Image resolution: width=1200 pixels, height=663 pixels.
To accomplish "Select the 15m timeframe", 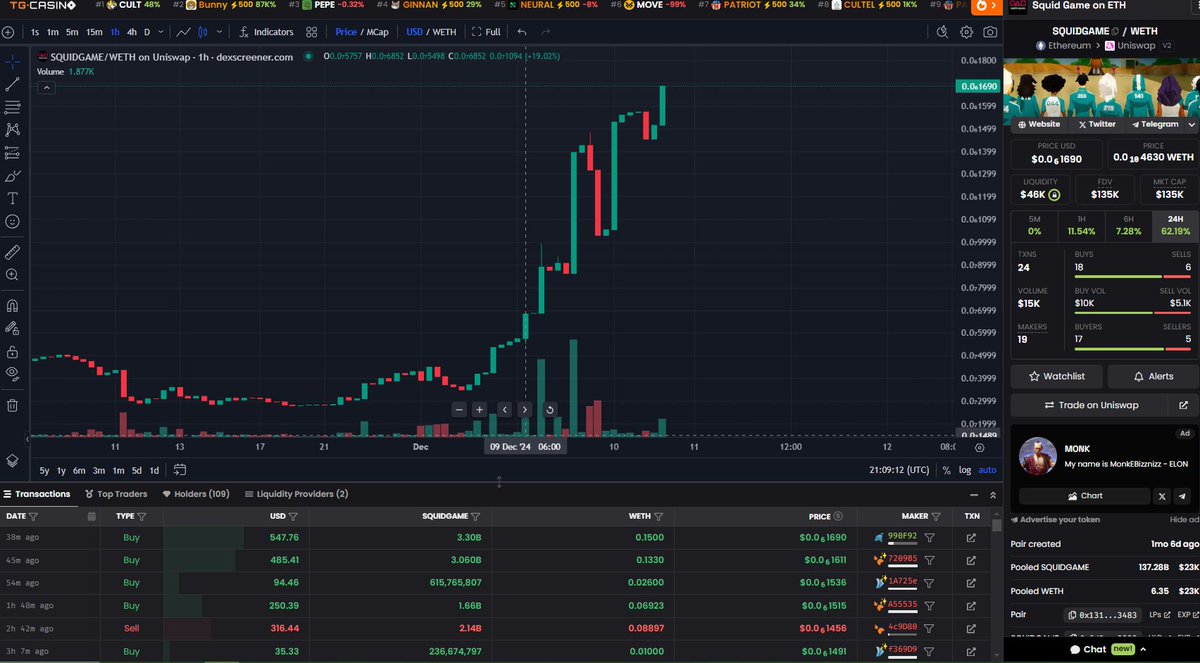I will (x=94, y=32).
